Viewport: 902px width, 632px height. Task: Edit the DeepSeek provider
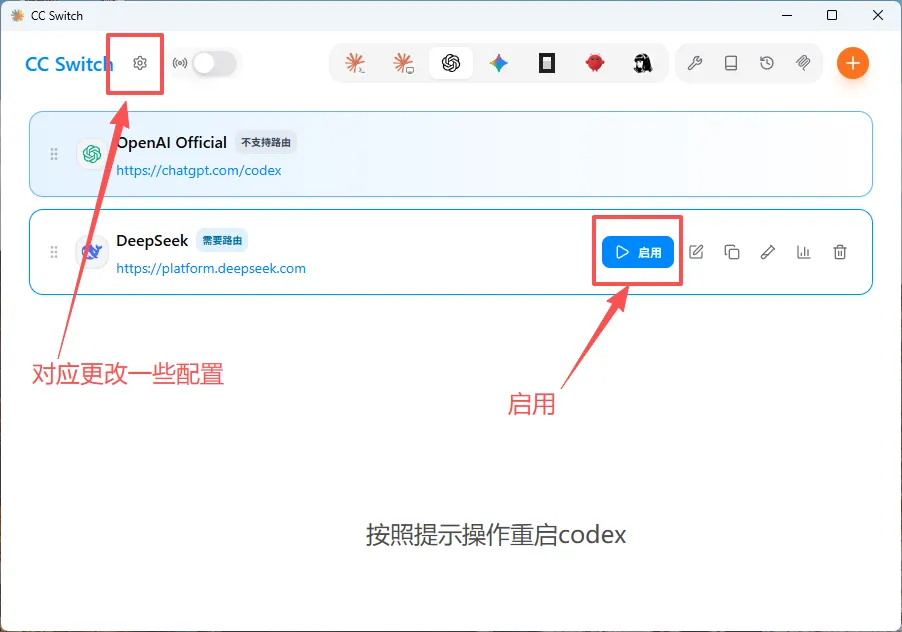(696, 252)
